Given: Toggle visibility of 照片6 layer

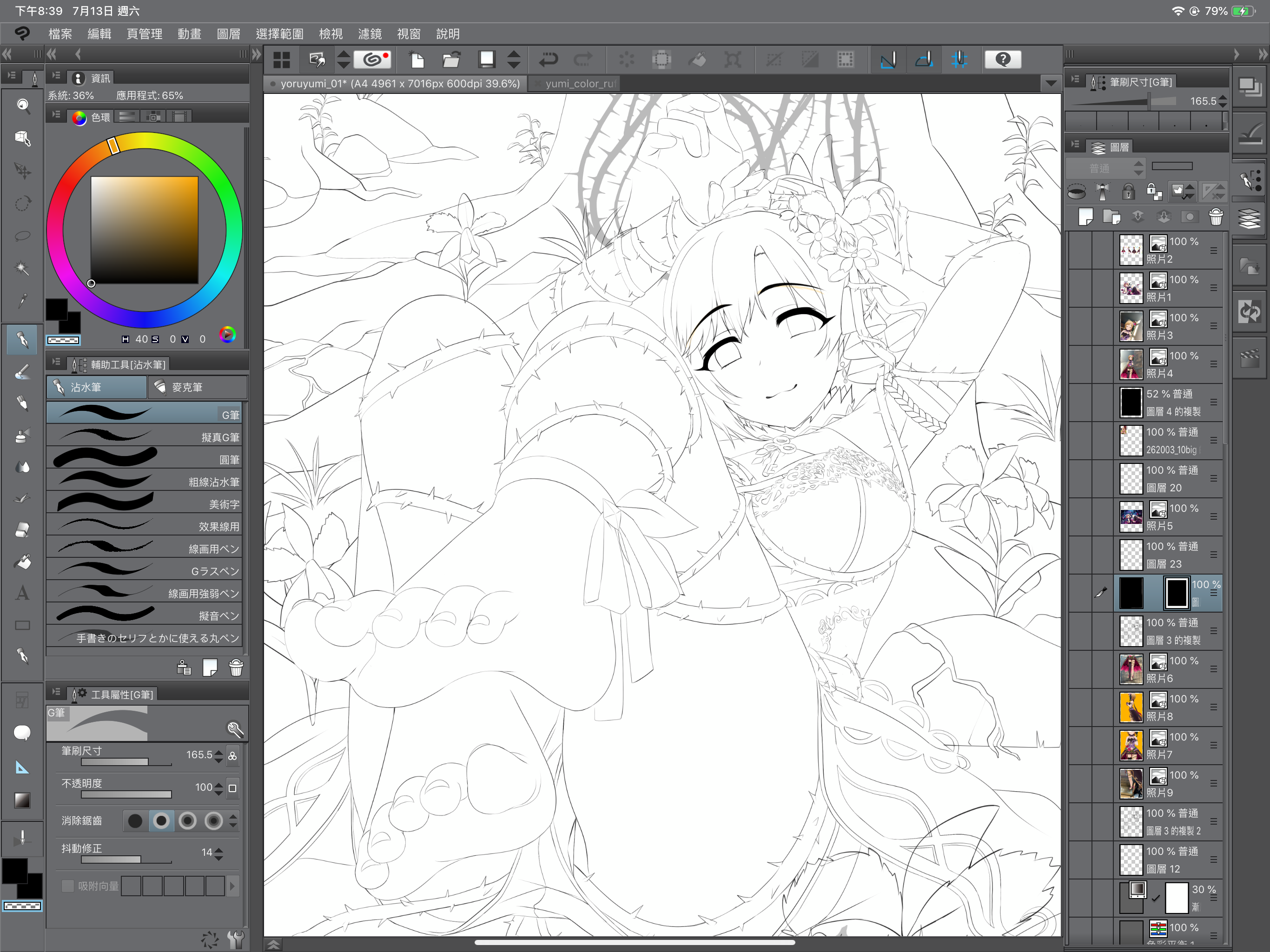Looking at the screenshot, I should (x=1079, y=669).
